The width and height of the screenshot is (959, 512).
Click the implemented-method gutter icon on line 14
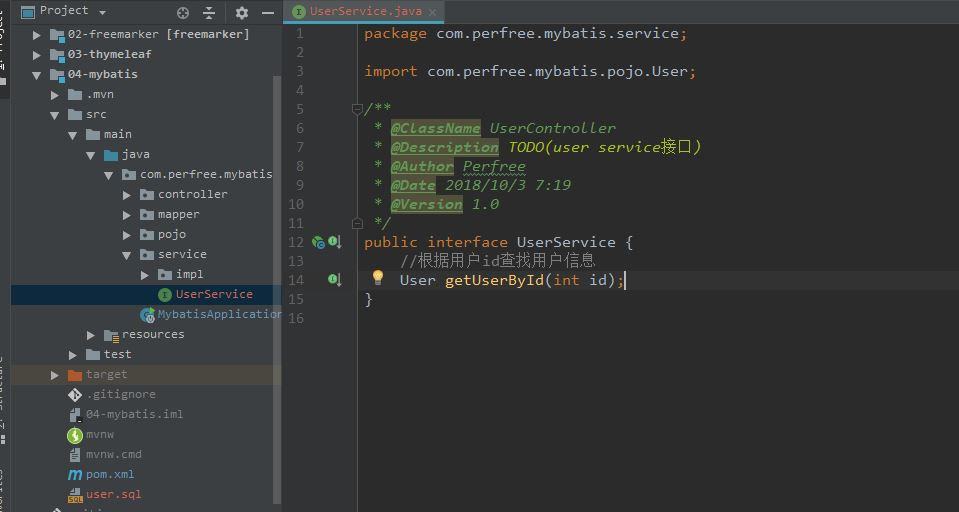pyautogui.click(x=335, y=280)
